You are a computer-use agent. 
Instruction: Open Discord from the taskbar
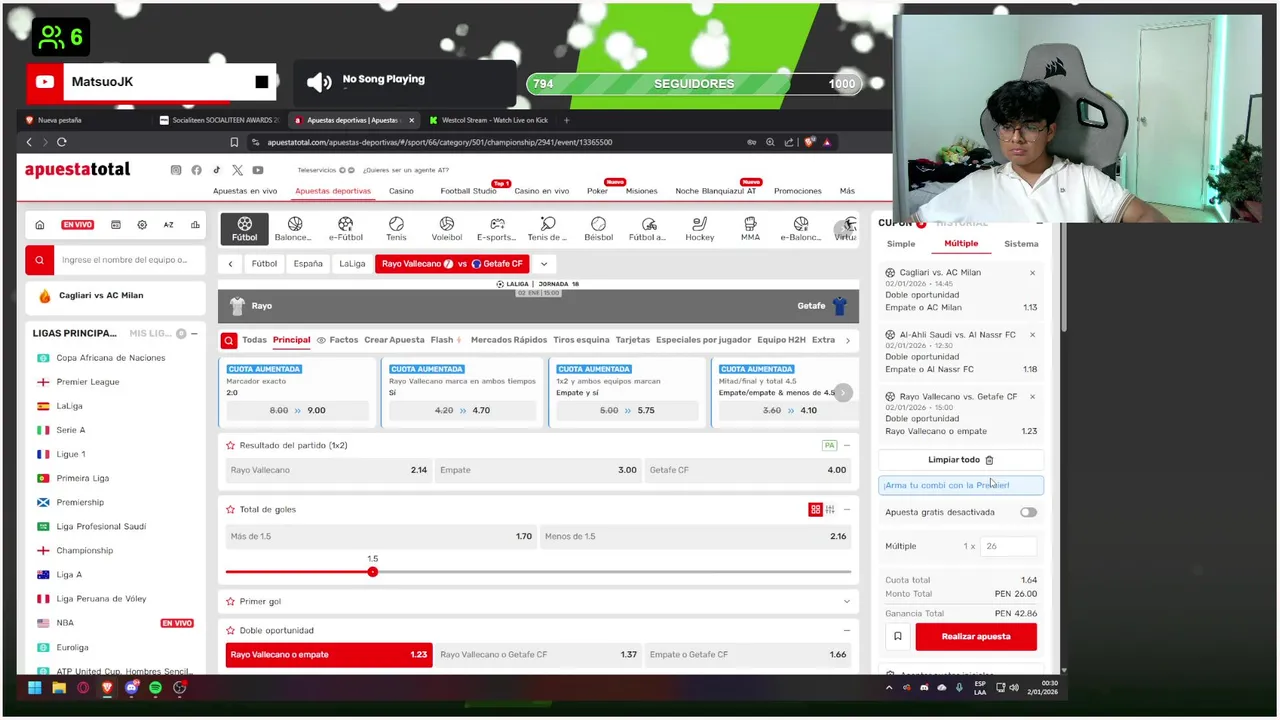click(132, 688)
